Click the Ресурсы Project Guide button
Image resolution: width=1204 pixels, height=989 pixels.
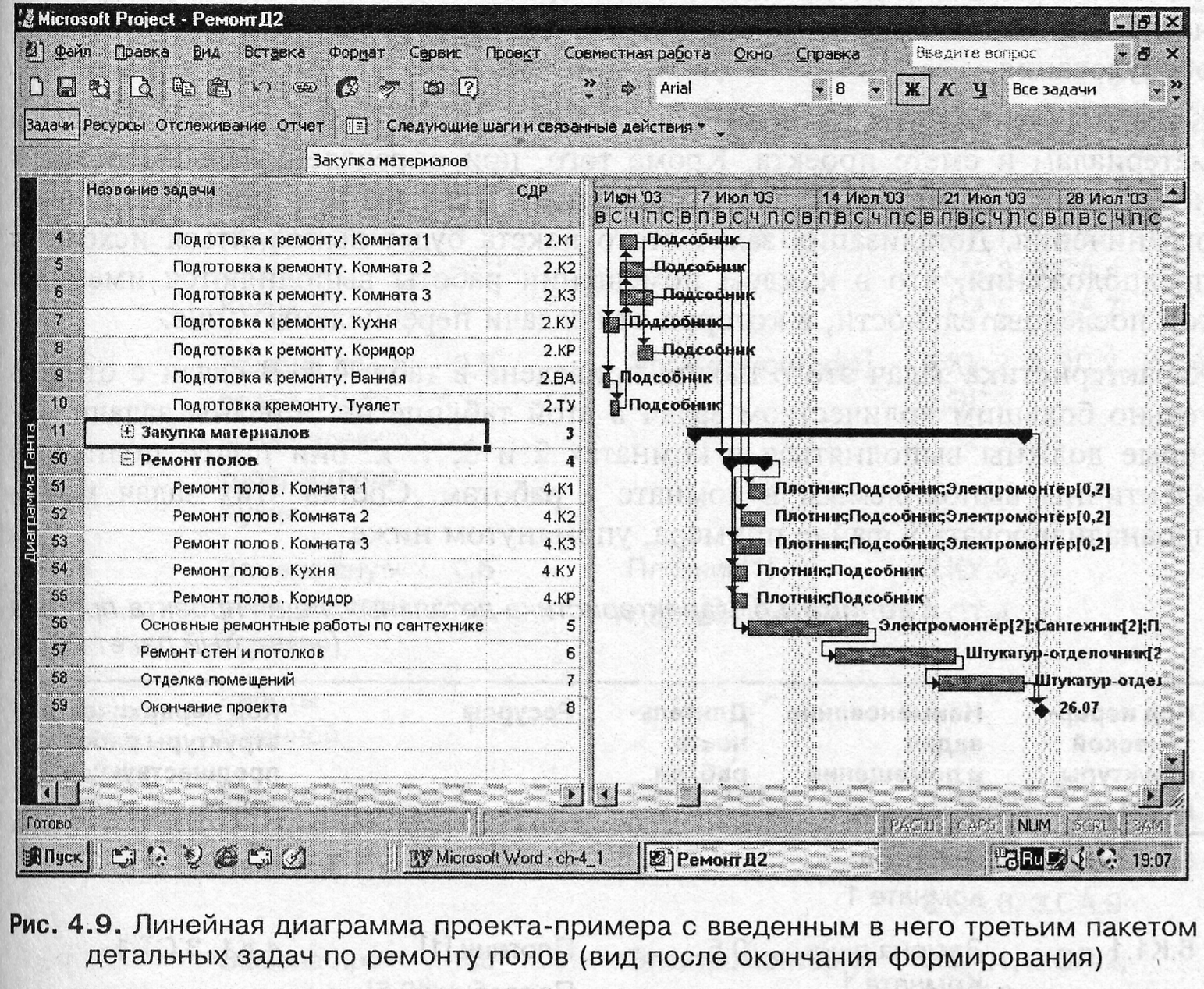(x=114, y=126)
